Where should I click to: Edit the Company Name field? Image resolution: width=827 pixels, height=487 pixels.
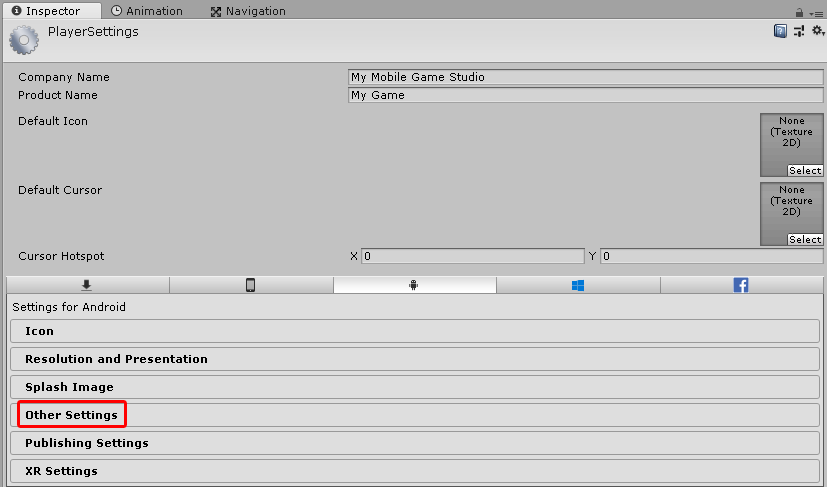click(x=585, y=77)
